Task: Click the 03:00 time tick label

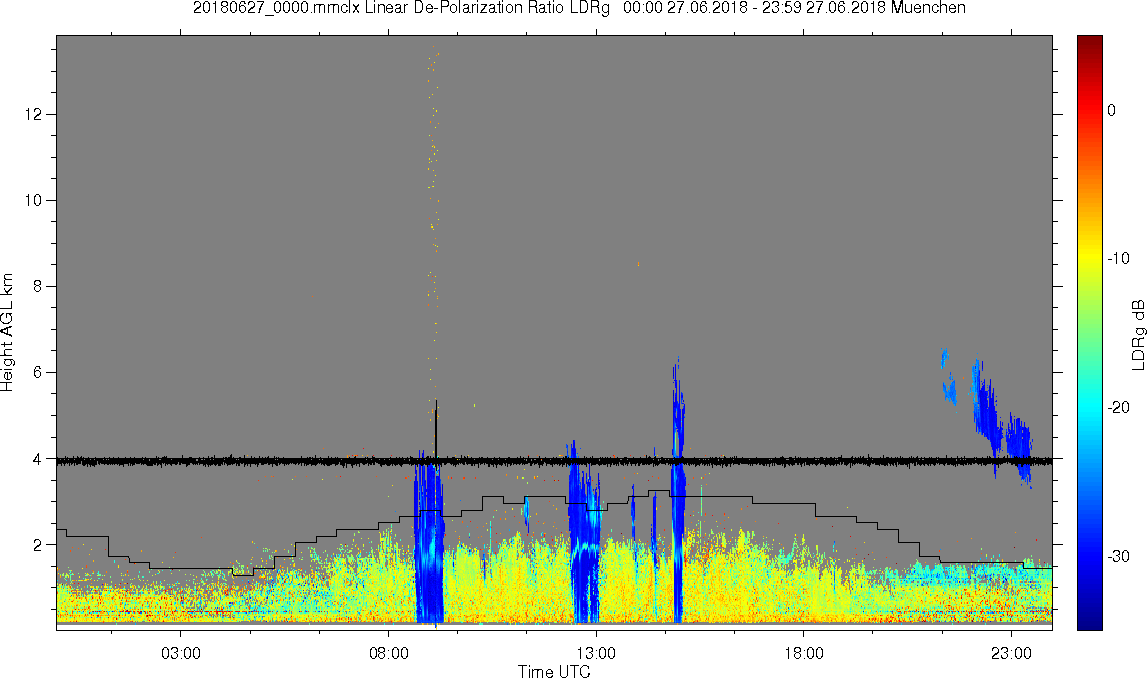Action: 181,653
